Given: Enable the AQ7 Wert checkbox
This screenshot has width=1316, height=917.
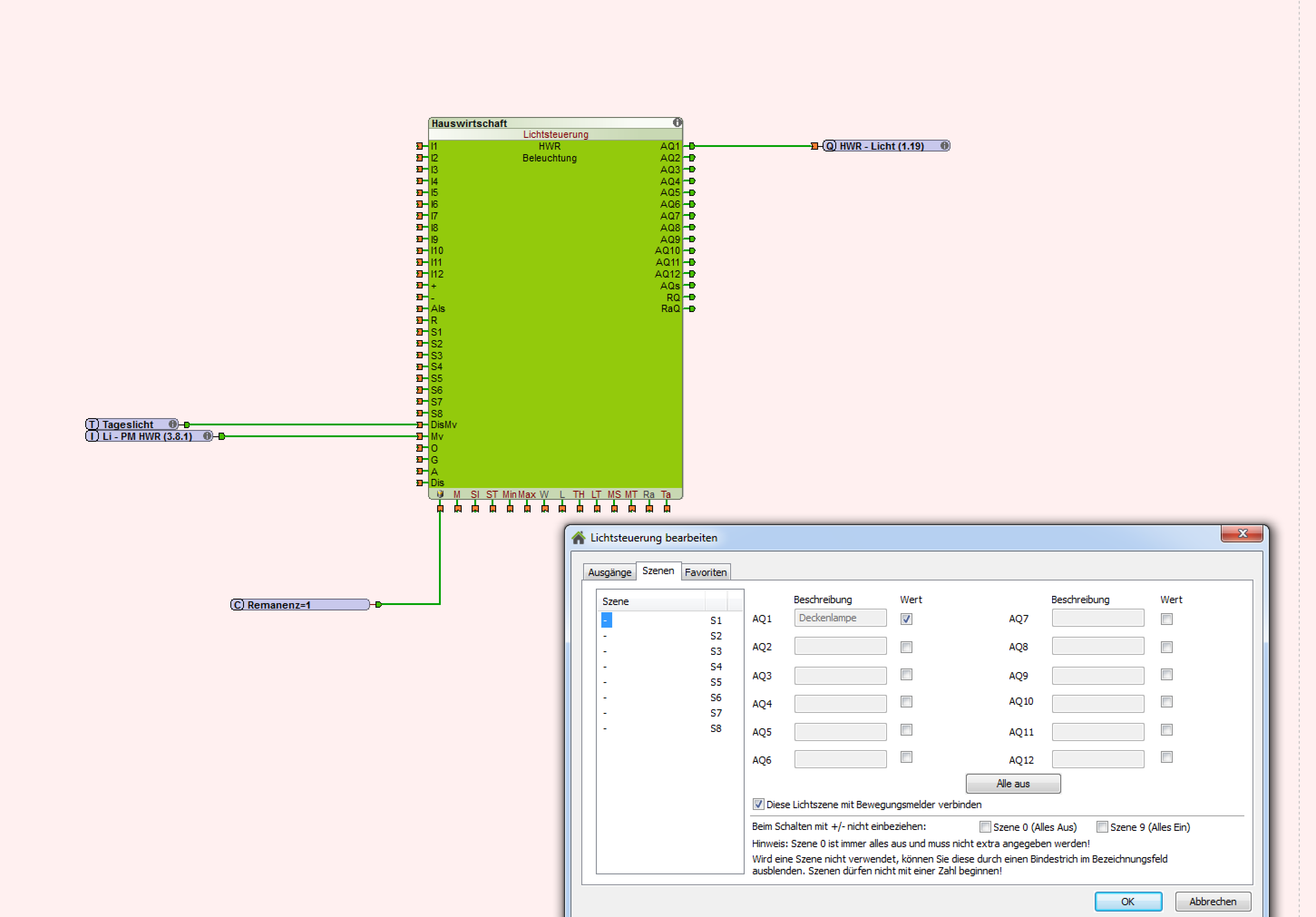Looking at the screenshot, I should coord(1166,619).
